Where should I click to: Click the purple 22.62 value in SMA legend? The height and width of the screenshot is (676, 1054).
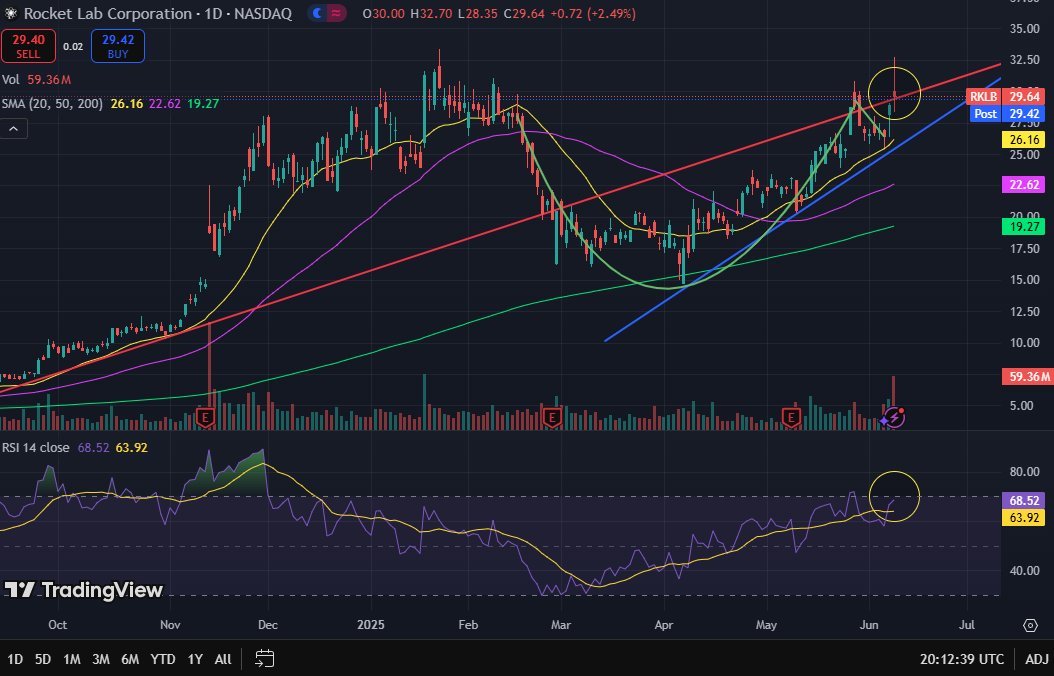click(x=165, y=103)
